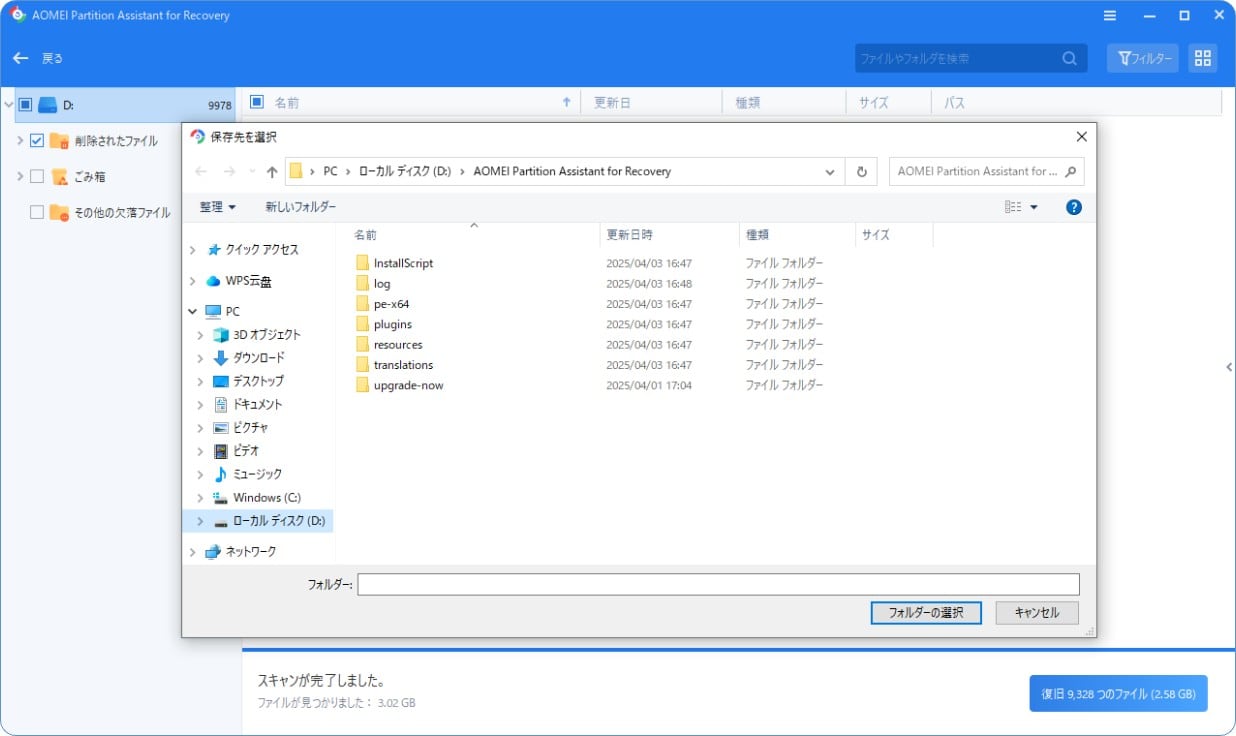
Task: Expand the ごみ箱 tree node
Action: [x=20, y=176]
